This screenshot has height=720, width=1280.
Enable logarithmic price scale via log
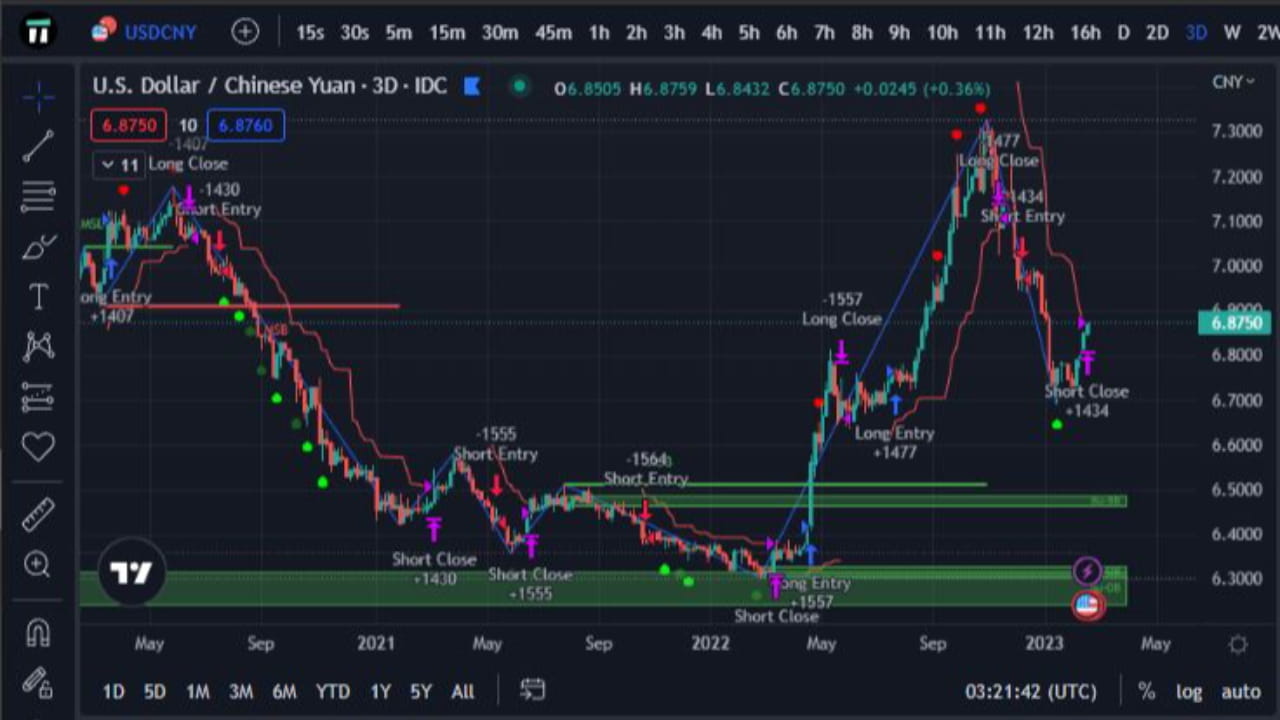click(x=1189, y=691)
